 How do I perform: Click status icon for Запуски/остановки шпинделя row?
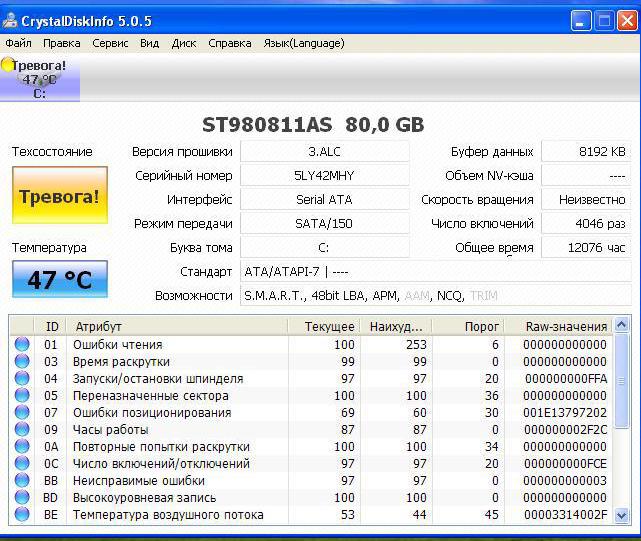(22, 378)
